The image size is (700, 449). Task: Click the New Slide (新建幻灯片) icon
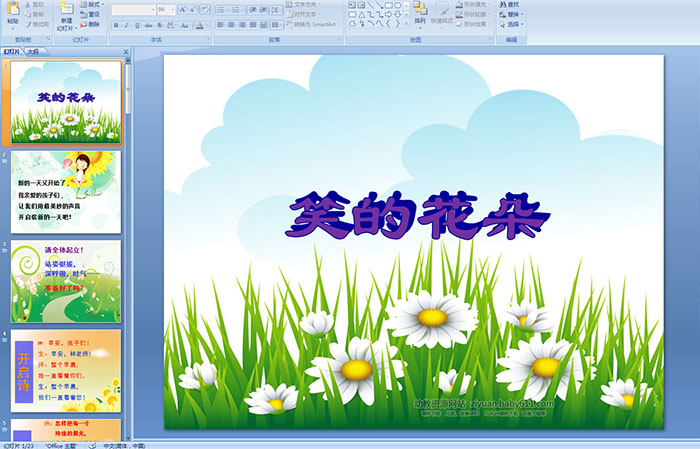click(x=67, y=9)
